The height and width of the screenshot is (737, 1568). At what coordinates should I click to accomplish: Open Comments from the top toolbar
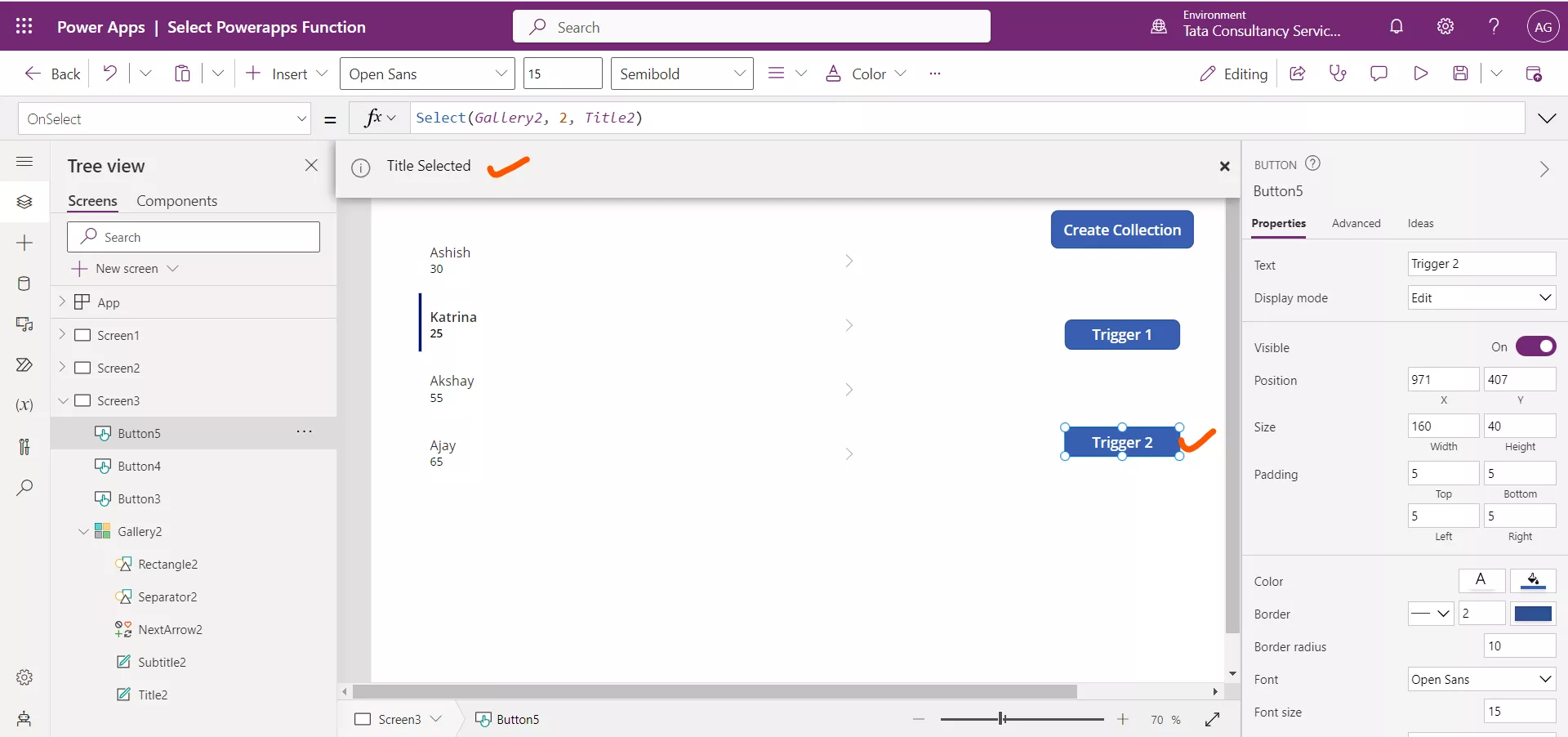1379,74
